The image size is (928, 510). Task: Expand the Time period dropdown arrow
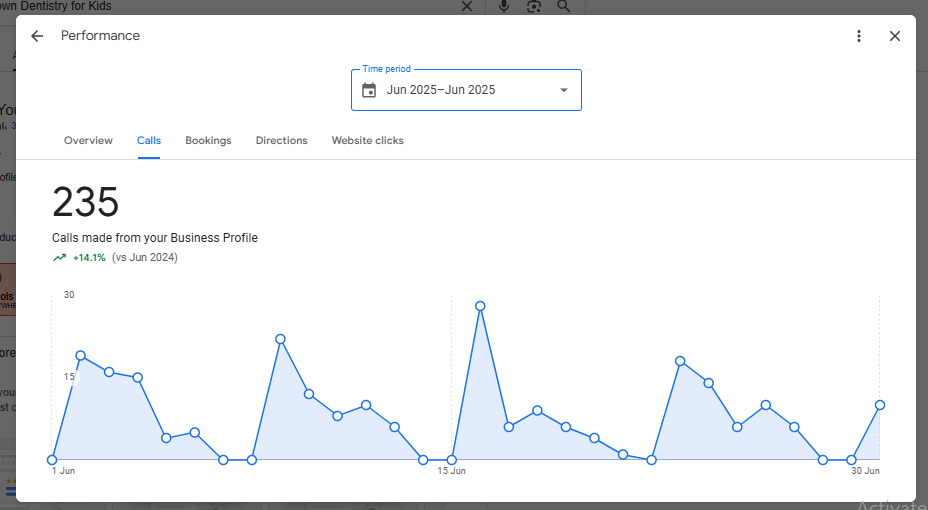(563, 90)
